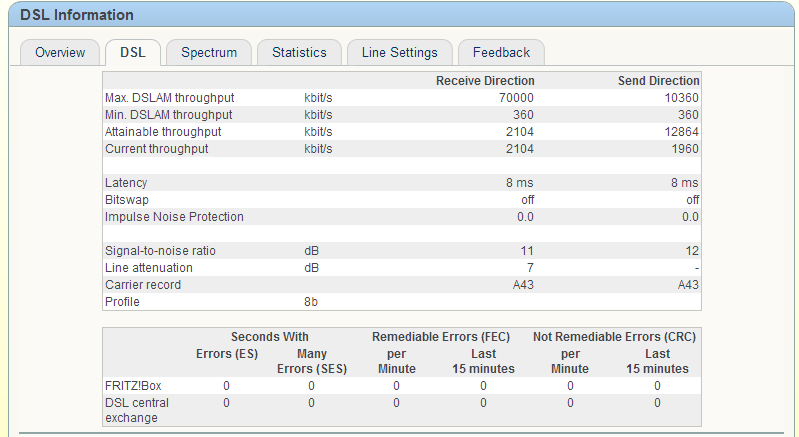Click the Send Direction column header
Screen dimensions: 799x437
(658, 81)
